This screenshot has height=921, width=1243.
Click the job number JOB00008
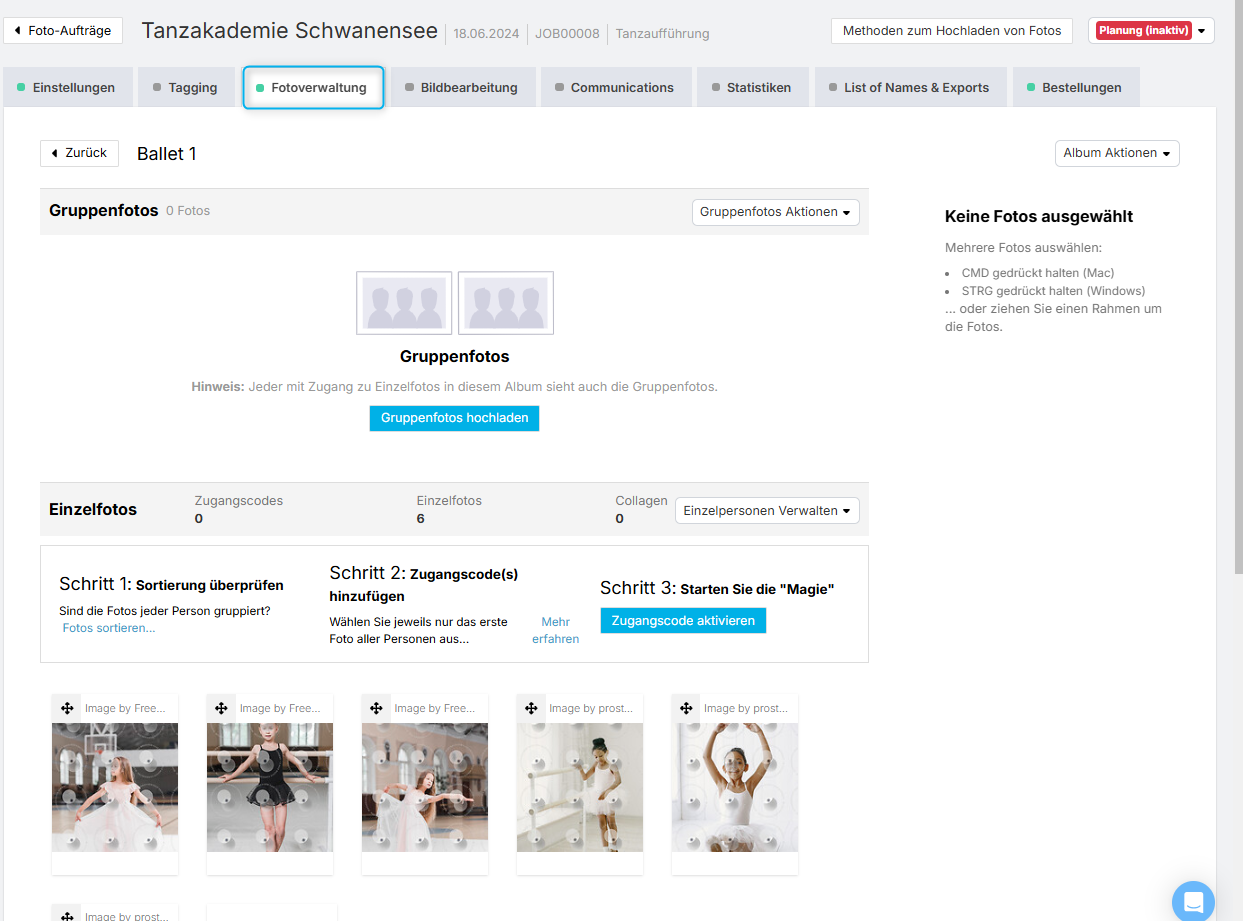pos(567,34)
